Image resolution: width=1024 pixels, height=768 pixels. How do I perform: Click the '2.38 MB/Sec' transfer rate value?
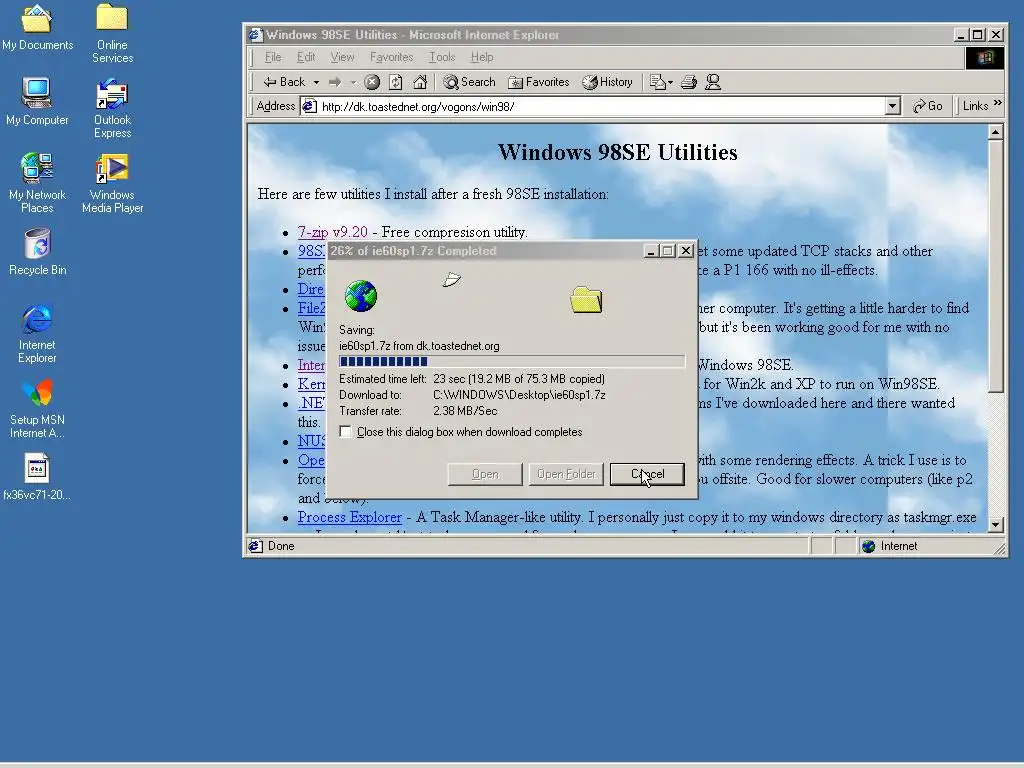click(x=465, y=411)
